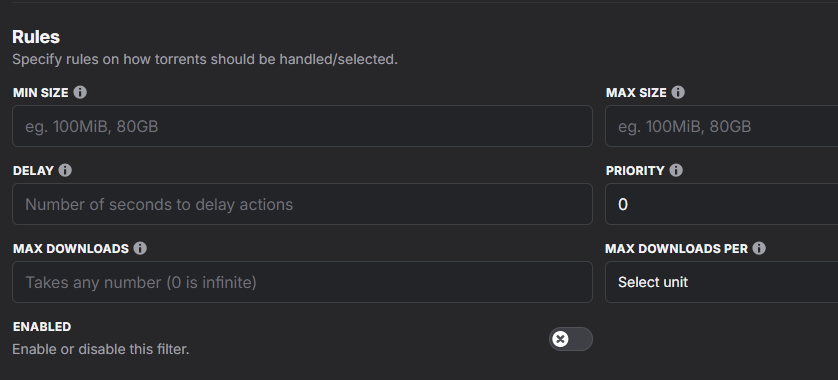This screenshot has height=380, width=838.
Task: Click the Priority field showing 0
Action: pos(721,204)
